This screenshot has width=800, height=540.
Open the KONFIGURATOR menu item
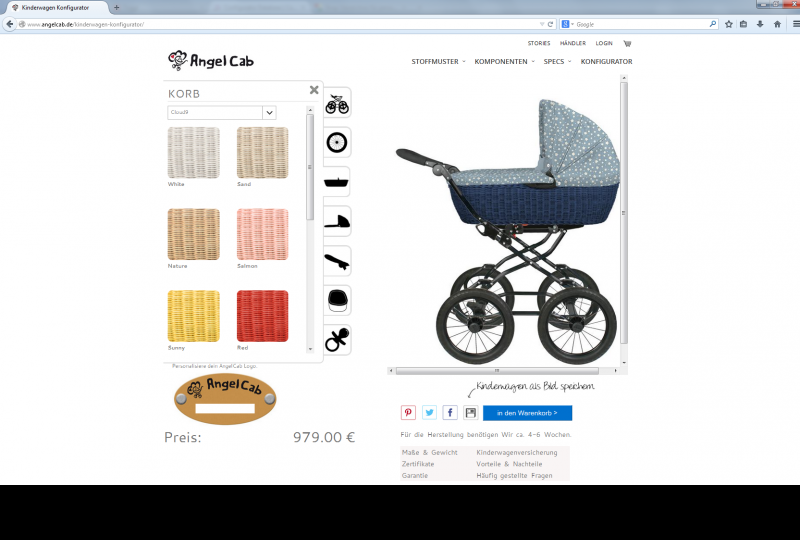tap(606, 61)
